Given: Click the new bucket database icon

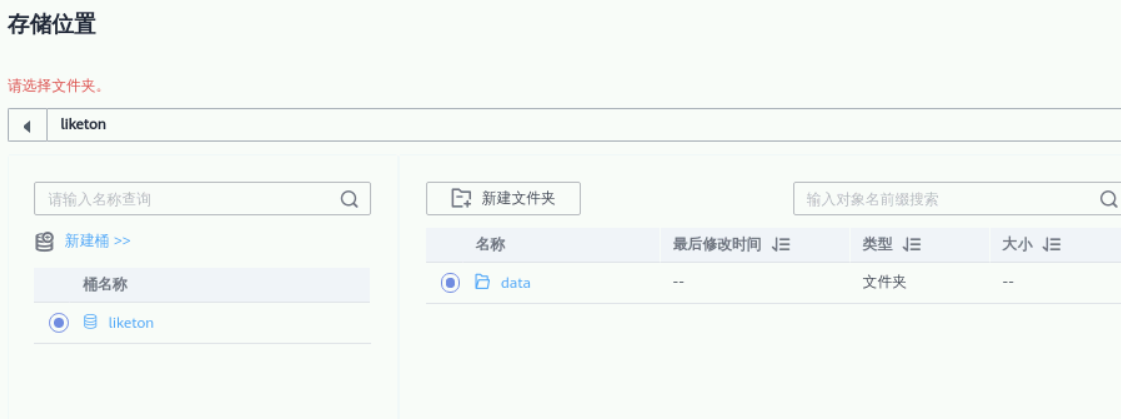Looking at the screenshot, I should coord(44,242).
